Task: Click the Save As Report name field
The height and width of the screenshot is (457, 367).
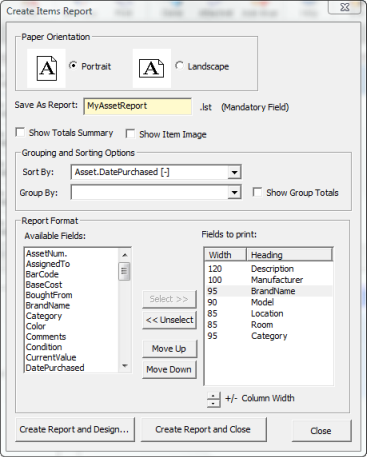Action: (x=137, y=106)
